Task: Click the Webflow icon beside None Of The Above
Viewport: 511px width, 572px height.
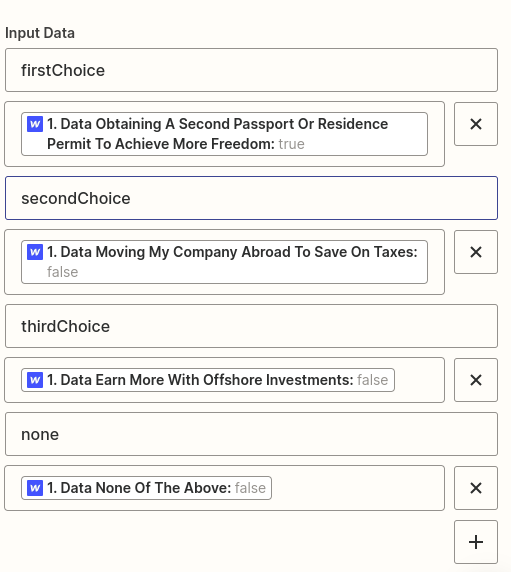Action: pyautogui.click(x=35, y=488)
